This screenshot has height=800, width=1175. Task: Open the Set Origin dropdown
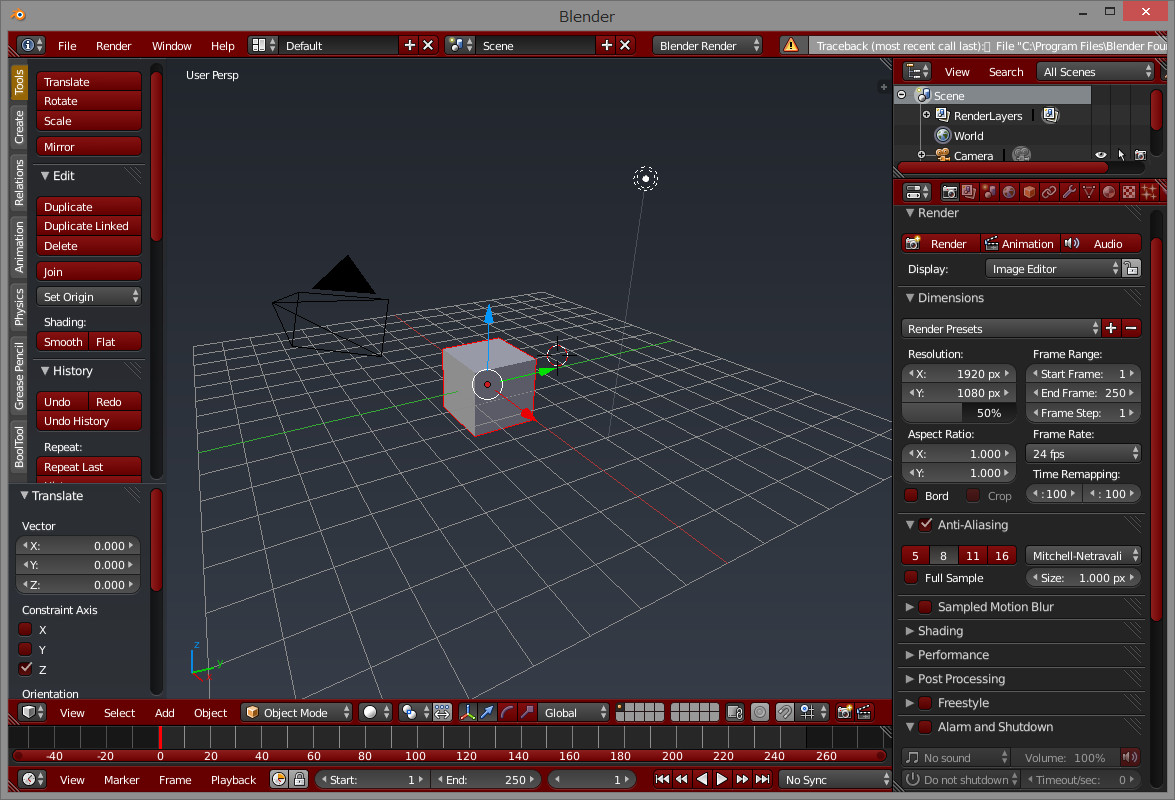pyautogui.click(x=89, y=297)
